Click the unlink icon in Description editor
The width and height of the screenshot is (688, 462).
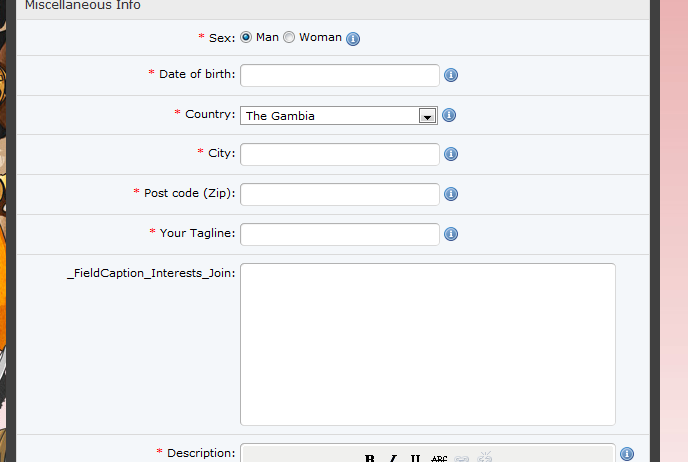485,458
